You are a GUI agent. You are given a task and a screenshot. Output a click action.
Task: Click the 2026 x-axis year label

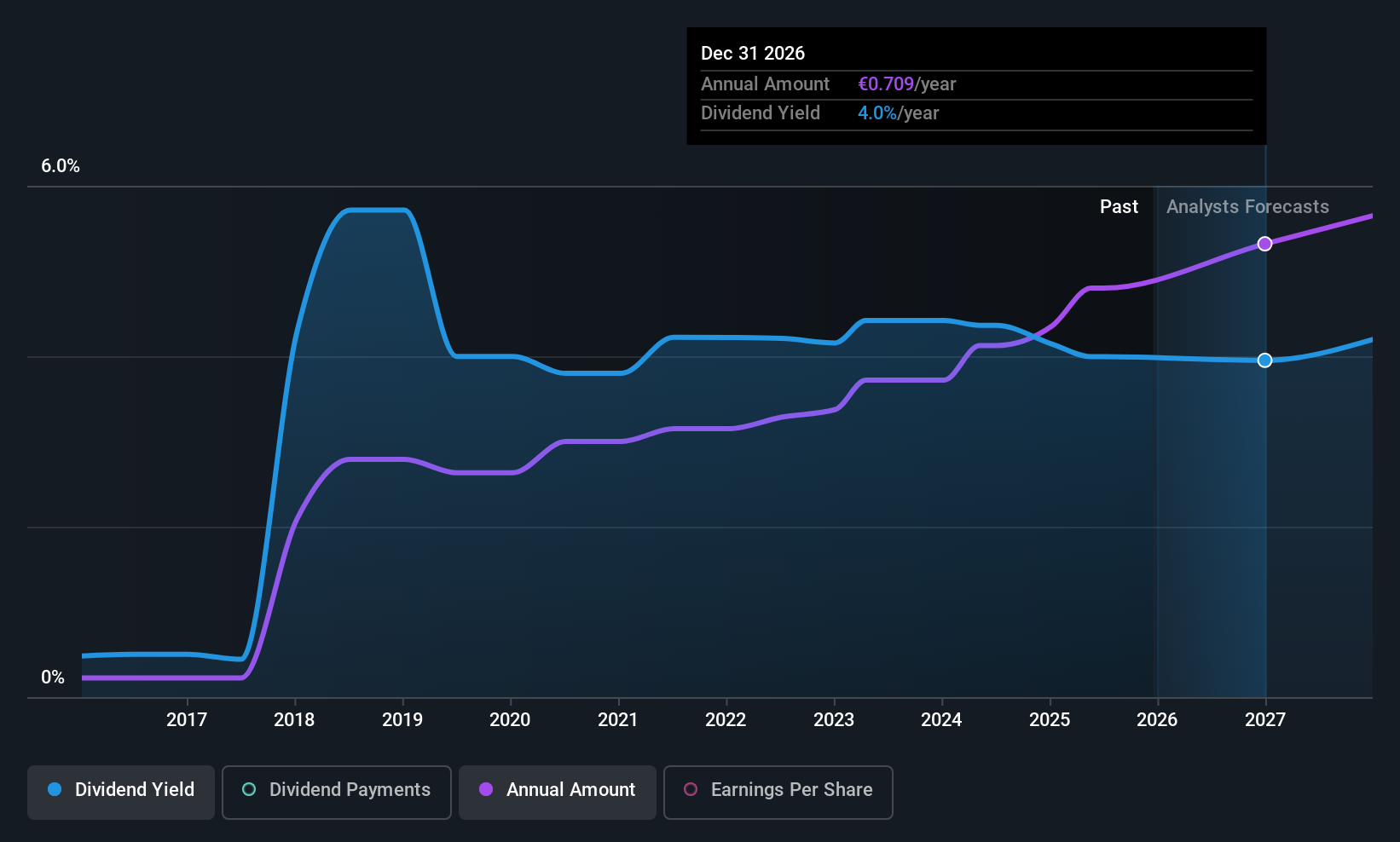click(x=1157, y=720)
